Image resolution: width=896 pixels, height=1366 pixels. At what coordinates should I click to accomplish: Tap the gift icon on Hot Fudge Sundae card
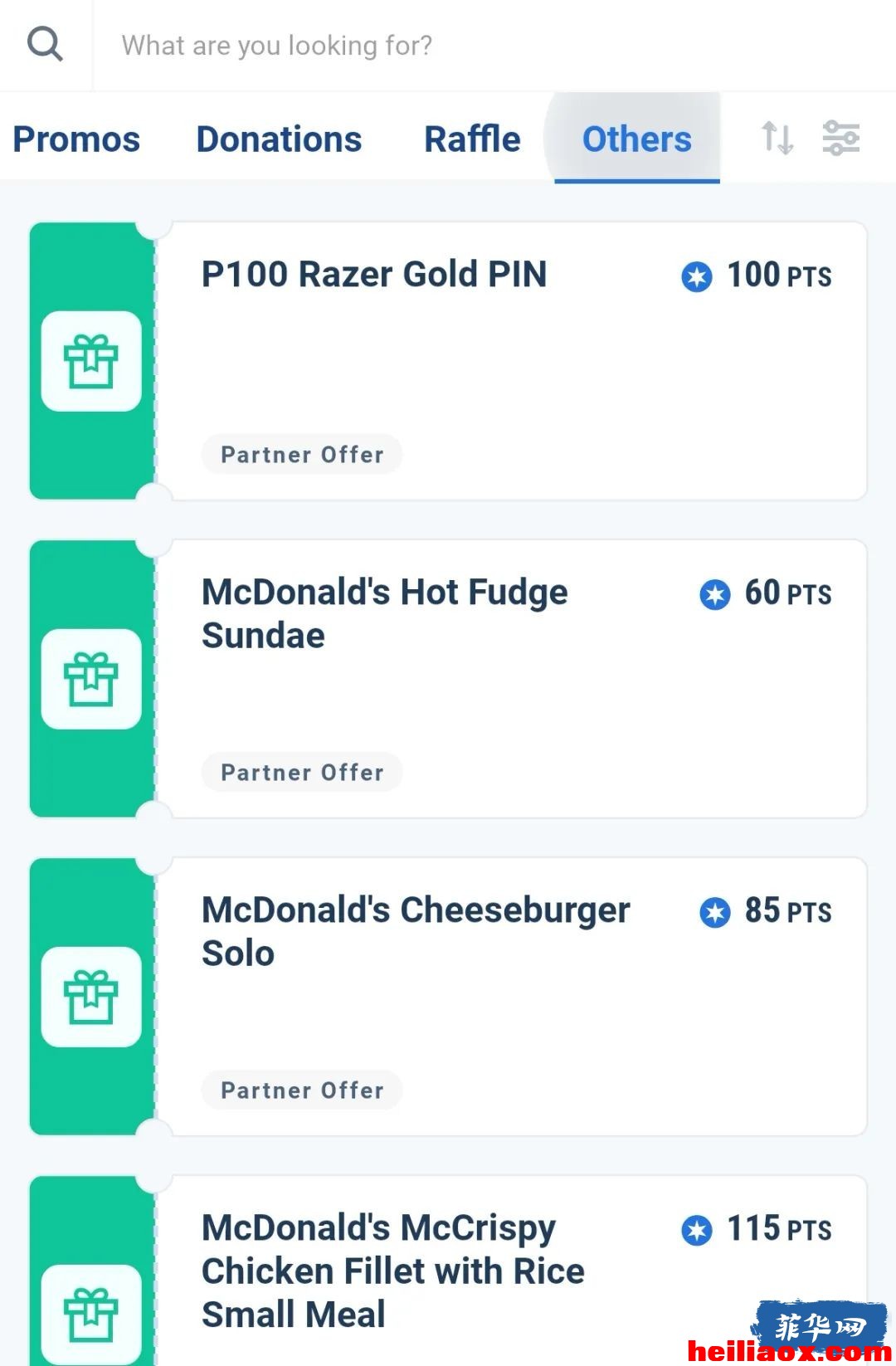tap(91, 679)
